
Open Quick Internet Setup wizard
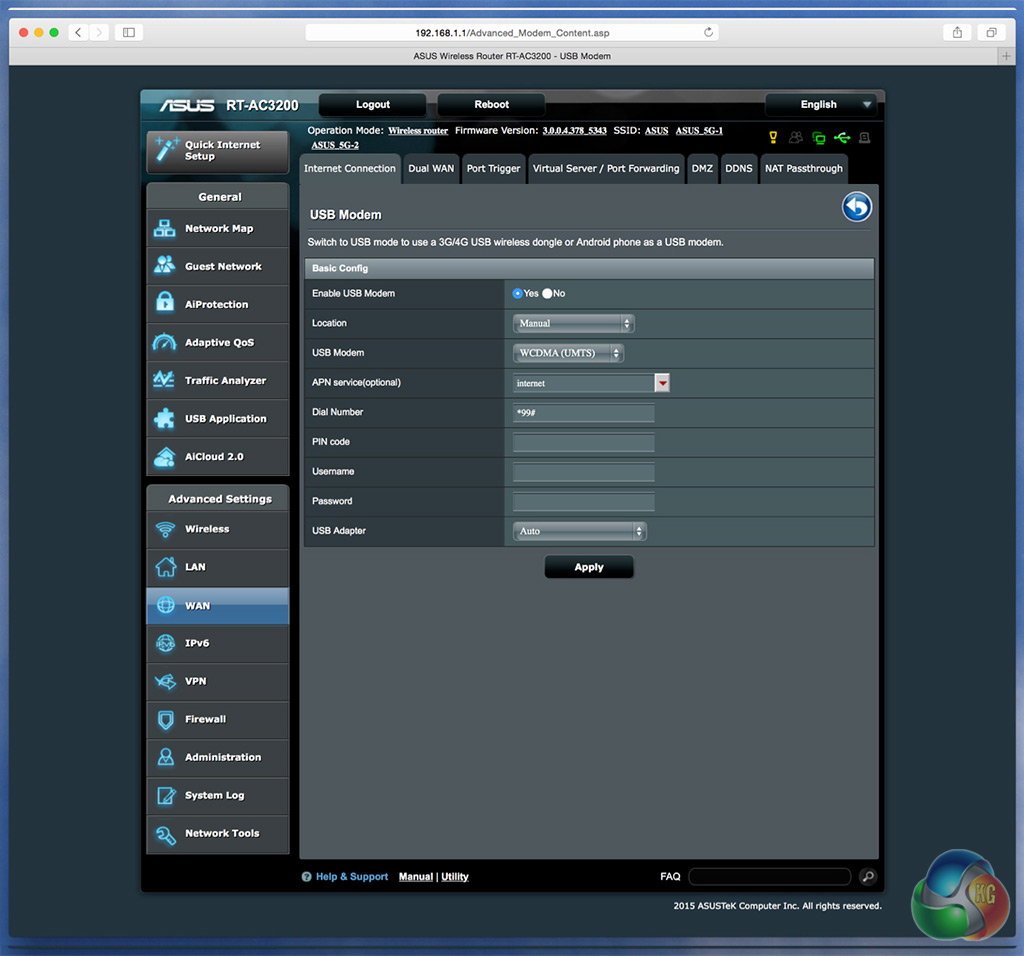pos(217,151)
